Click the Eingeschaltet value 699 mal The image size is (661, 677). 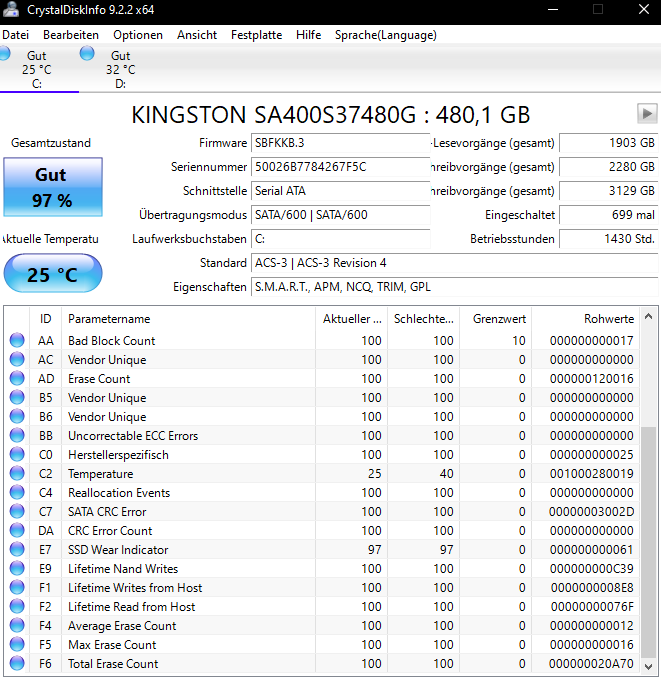click(x=609, y=215)
